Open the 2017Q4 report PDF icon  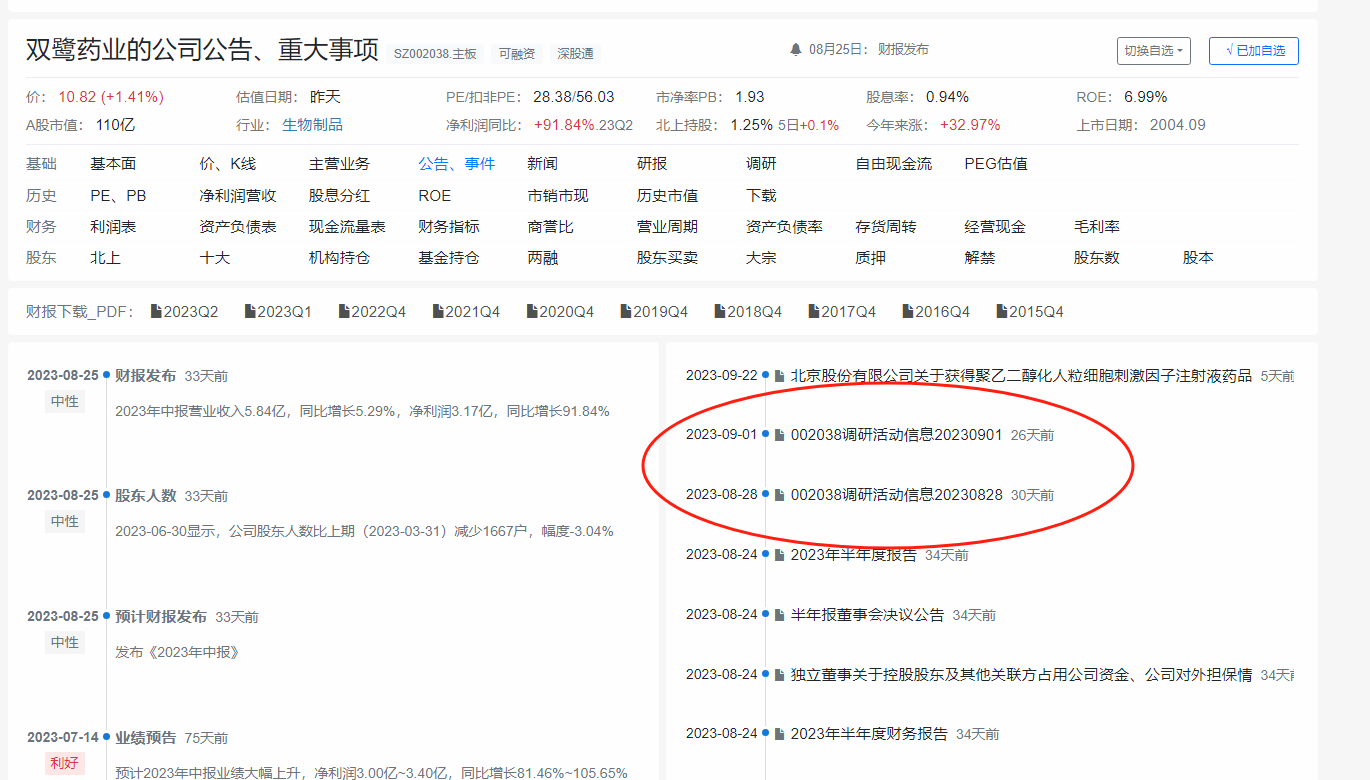[x=814, y=312]
